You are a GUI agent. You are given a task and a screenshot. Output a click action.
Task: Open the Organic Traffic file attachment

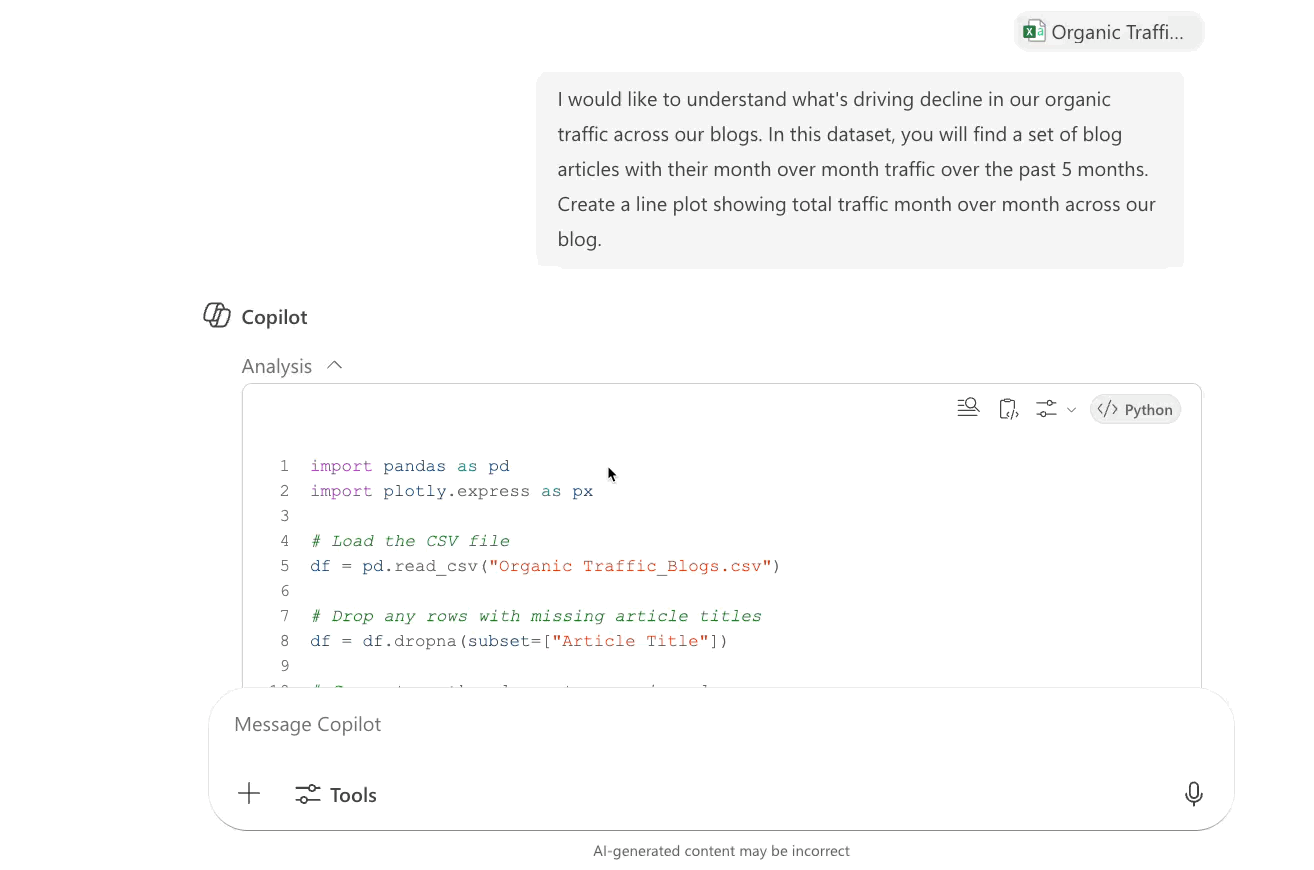click(1116, 32)
